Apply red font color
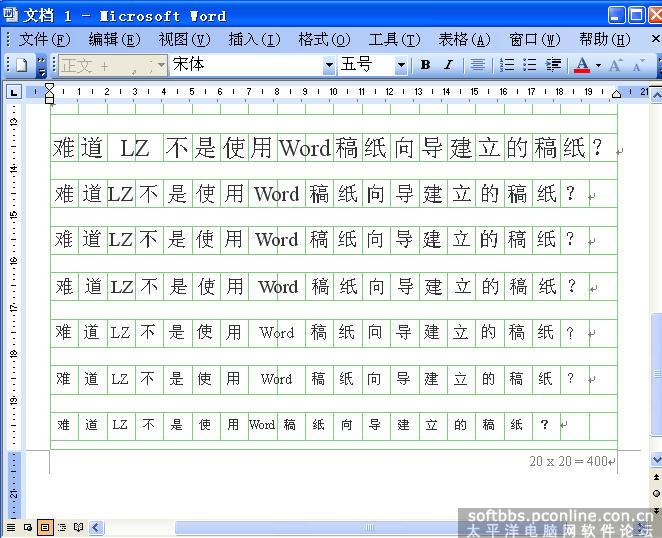The image size is (662, 538). [x=582, y=65]
